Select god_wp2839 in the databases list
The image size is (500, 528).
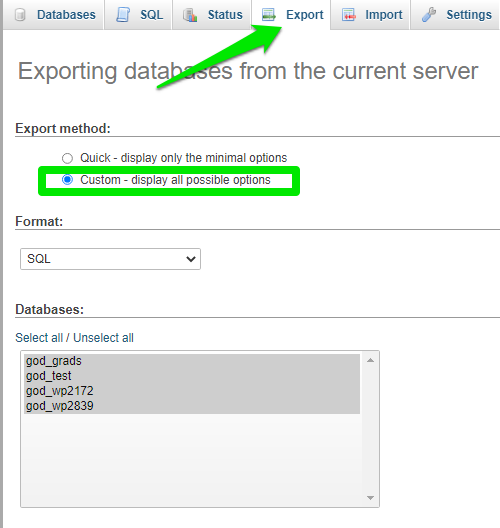tap(192, 406)
